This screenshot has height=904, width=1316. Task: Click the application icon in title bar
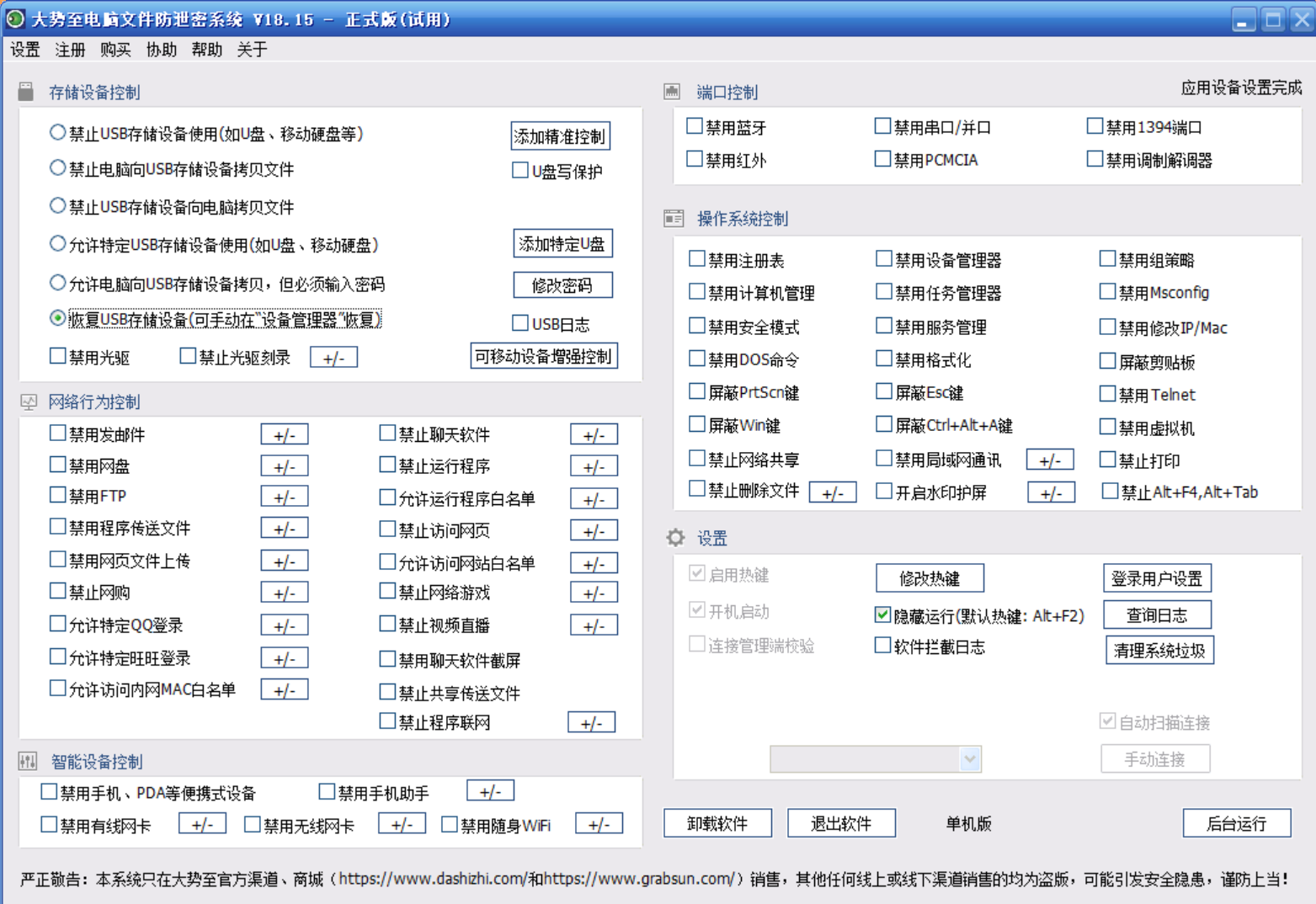(x=14, y=17)
